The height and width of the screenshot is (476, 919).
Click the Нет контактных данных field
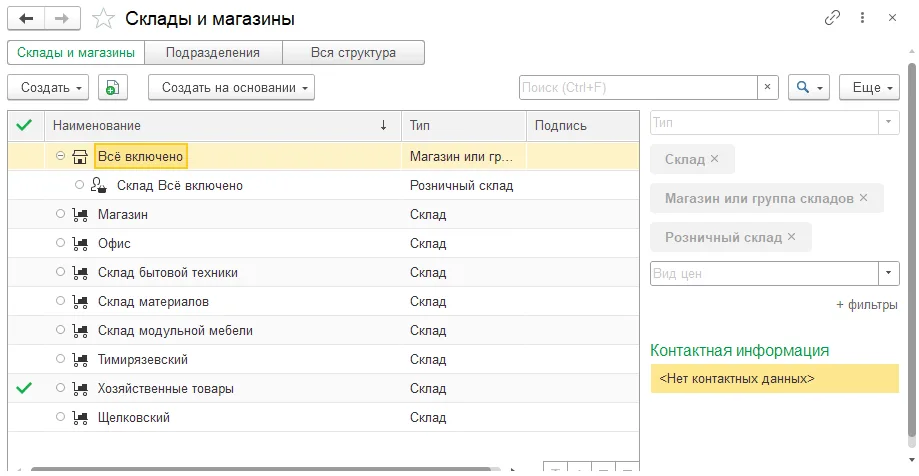(x=774, y=378)
